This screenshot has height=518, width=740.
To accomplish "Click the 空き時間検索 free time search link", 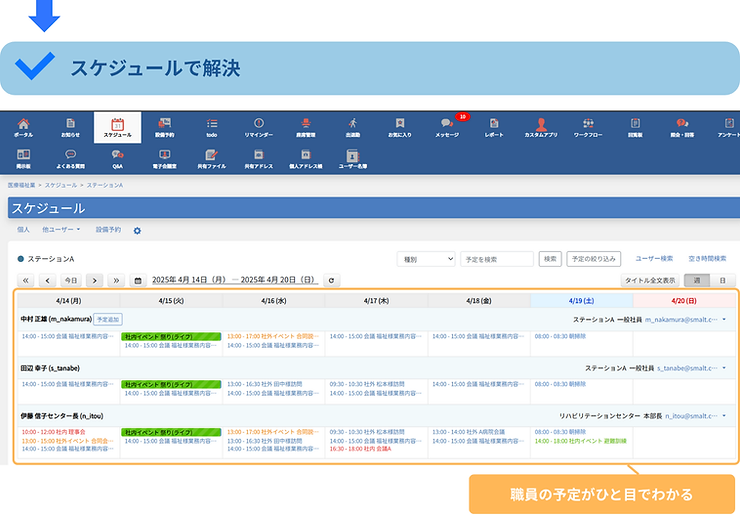I will pos(708,258).
